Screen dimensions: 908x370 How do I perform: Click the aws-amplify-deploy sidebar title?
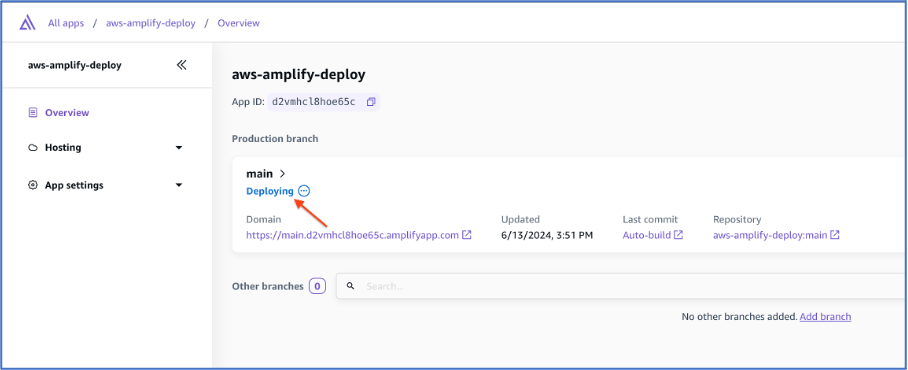75,65
